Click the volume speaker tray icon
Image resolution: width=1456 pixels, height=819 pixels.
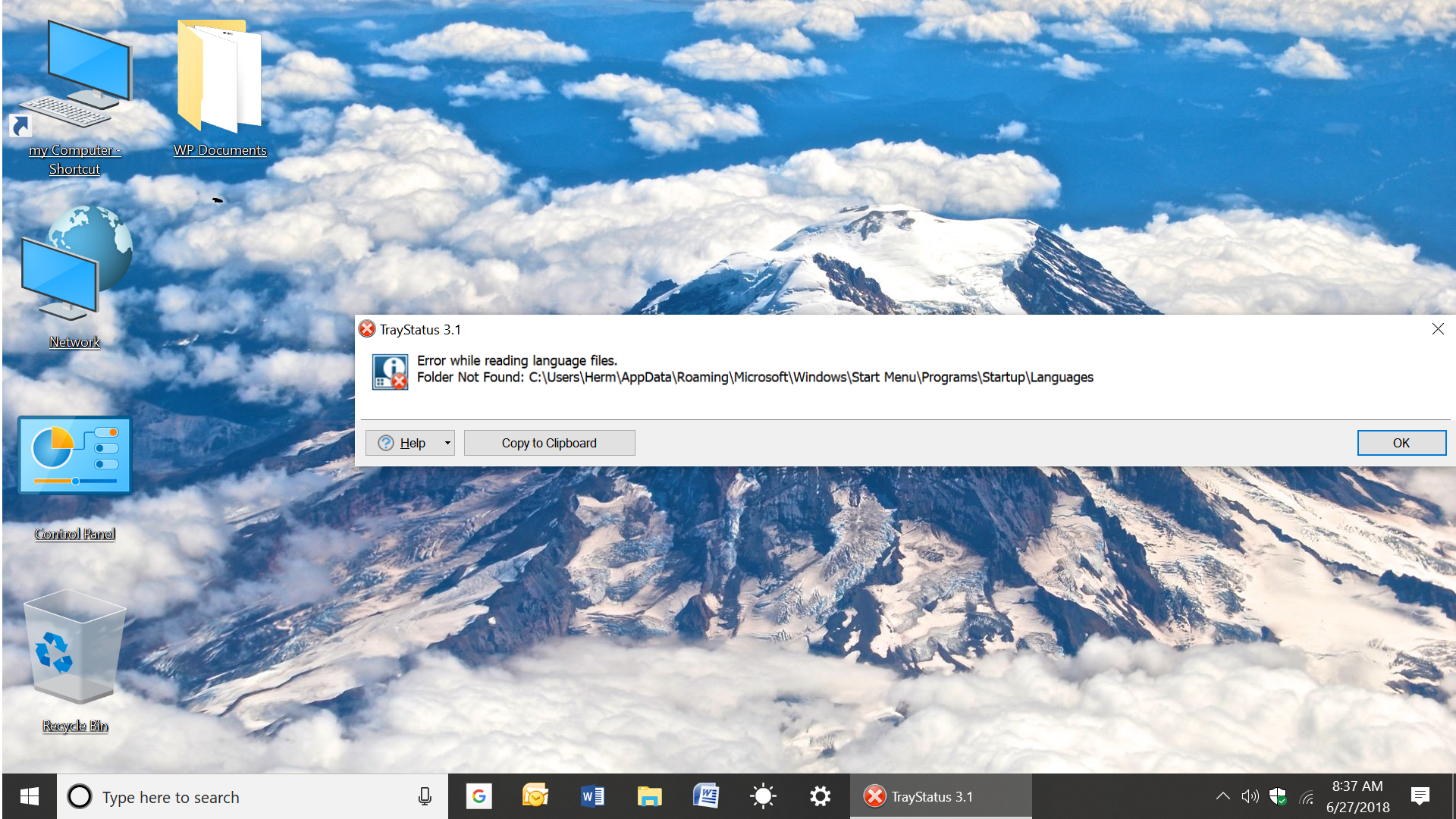point(1250,796)
